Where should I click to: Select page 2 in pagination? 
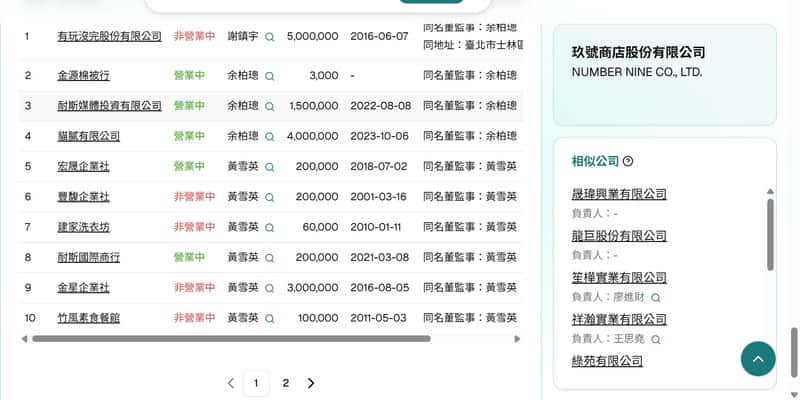point(286,383)
